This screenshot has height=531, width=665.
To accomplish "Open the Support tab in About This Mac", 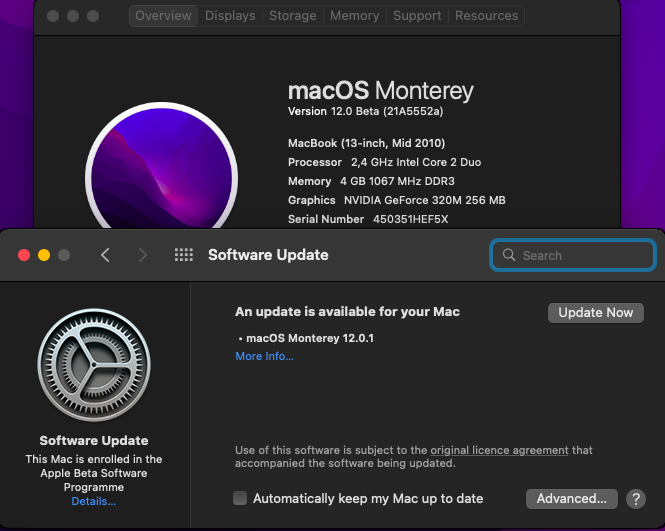I will (x=417, y=16).
